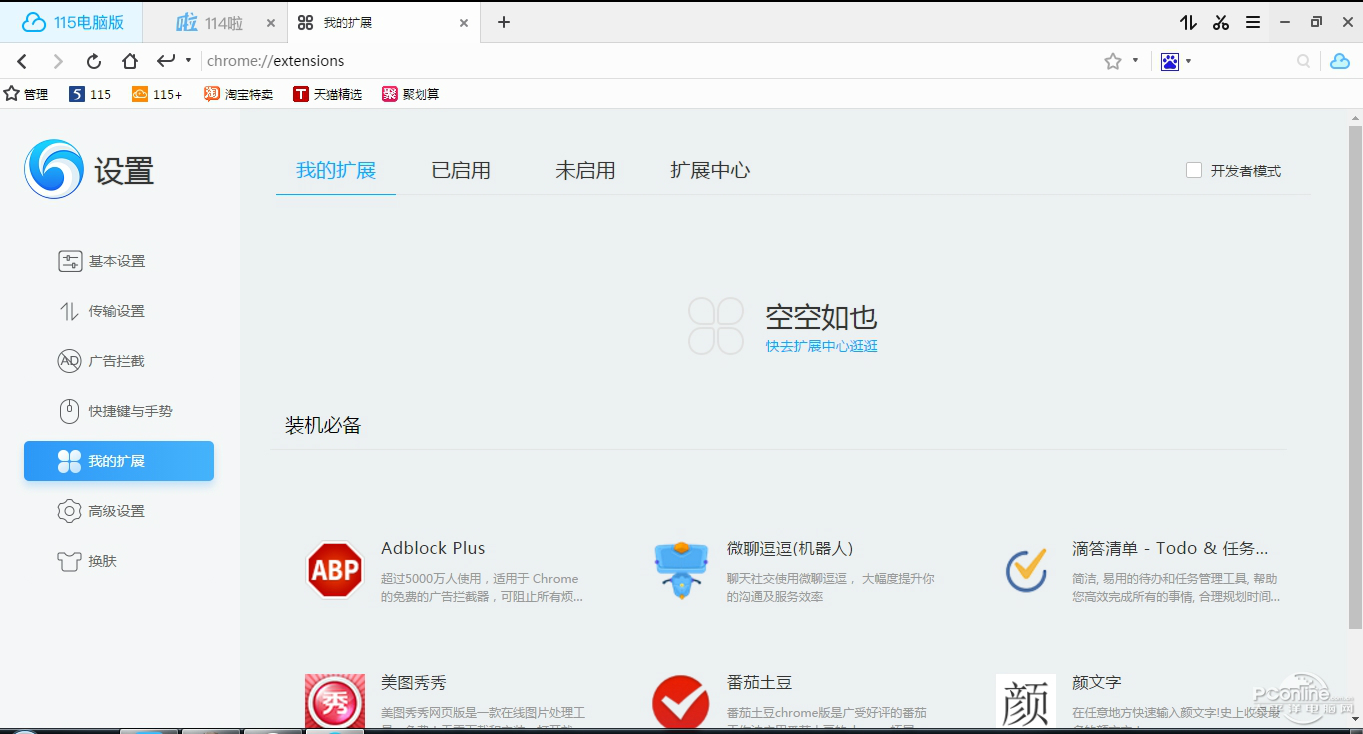The image size is (1363, 734).
Task: Click the 微聊逗逗 robot extension icon
Action: pos(681,570)
